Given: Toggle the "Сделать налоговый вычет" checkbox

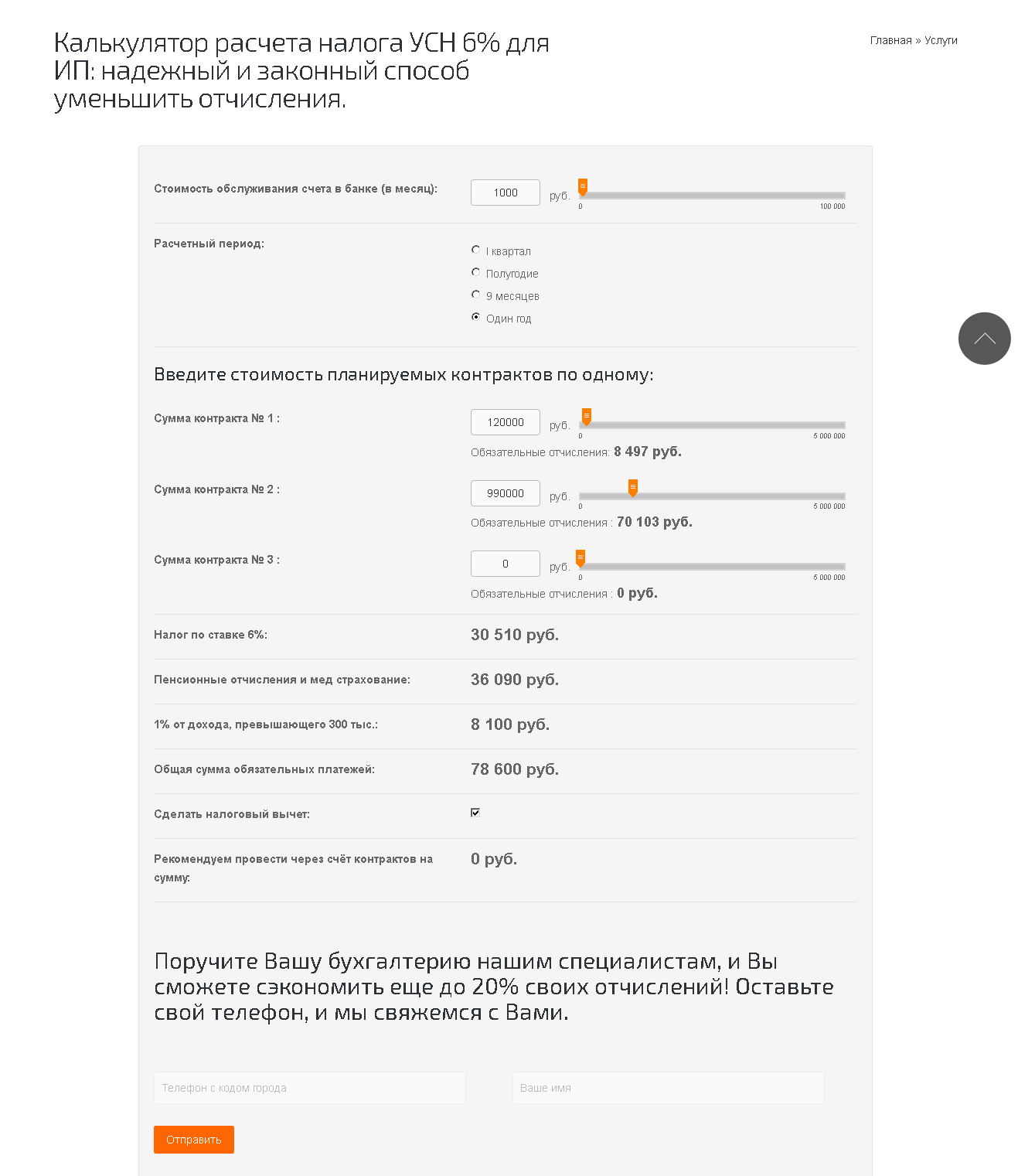Looking at the screenshot, I should point(475,813).
